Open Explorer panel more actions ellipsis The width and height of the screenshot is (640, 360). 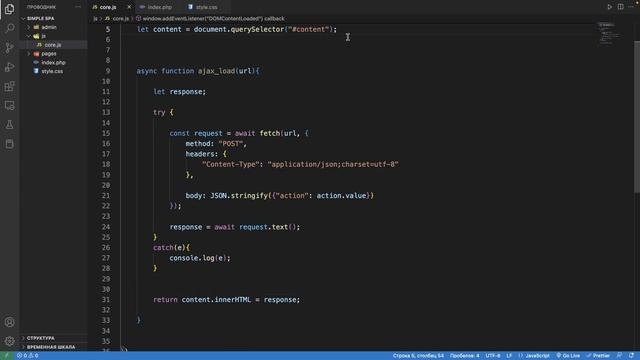(78, 7)
